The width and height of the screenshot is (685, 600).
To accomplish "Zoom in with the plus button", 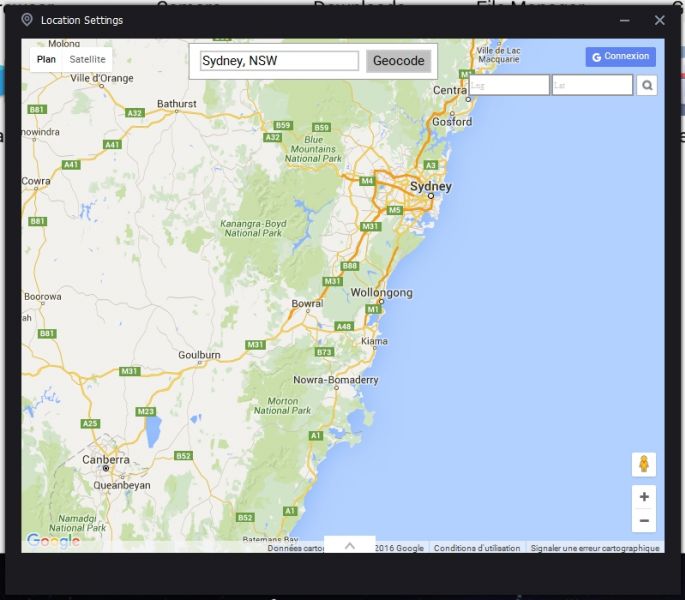I will click(644, 497).
